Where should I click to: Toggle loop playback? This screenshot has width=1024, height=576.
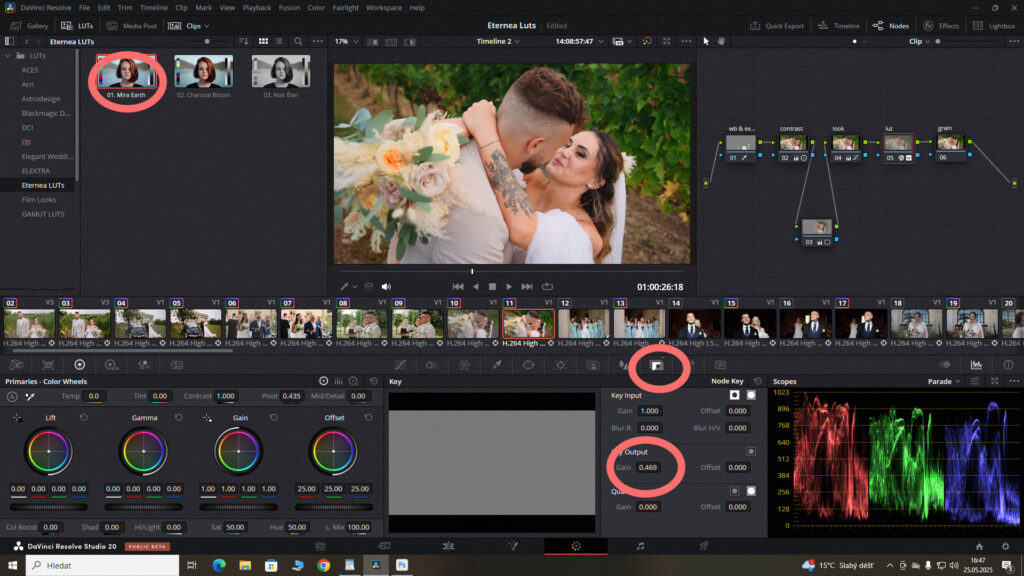547,287
